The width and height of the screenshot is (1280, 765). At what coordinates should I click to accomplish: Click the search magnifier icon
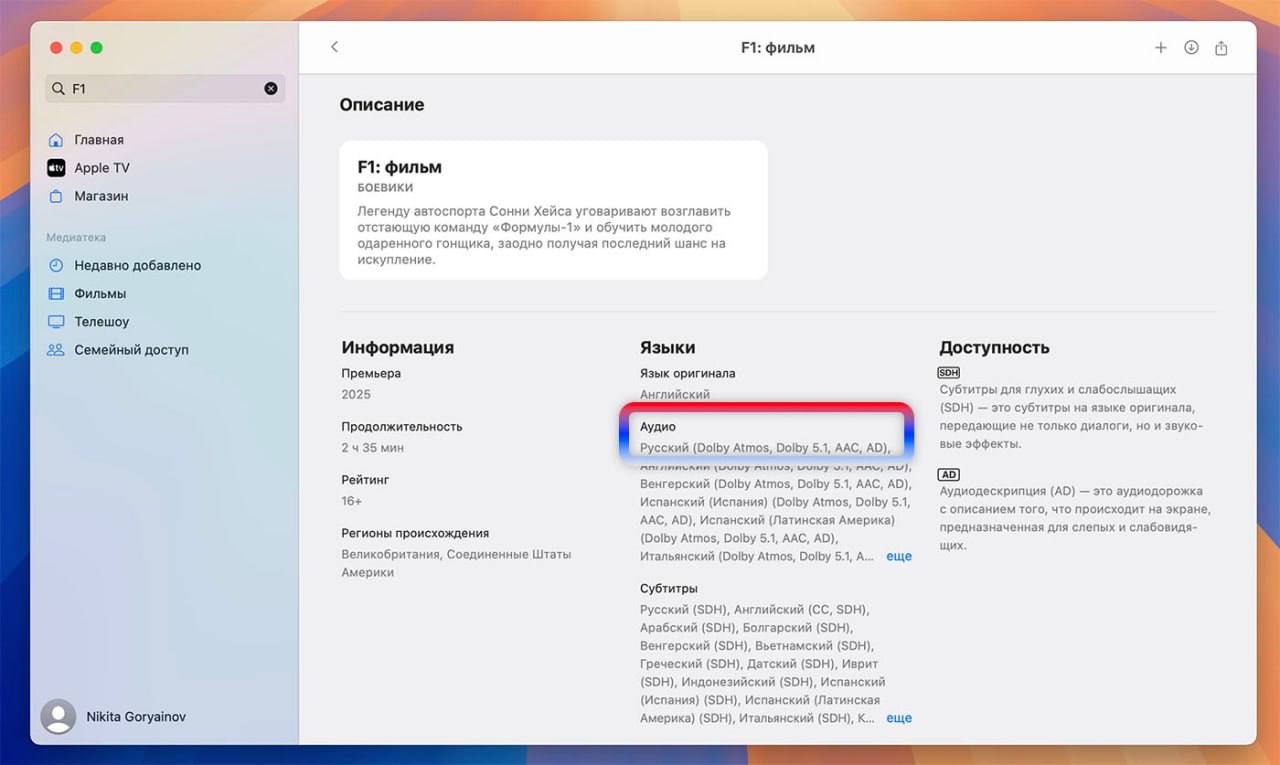(57, 88)
